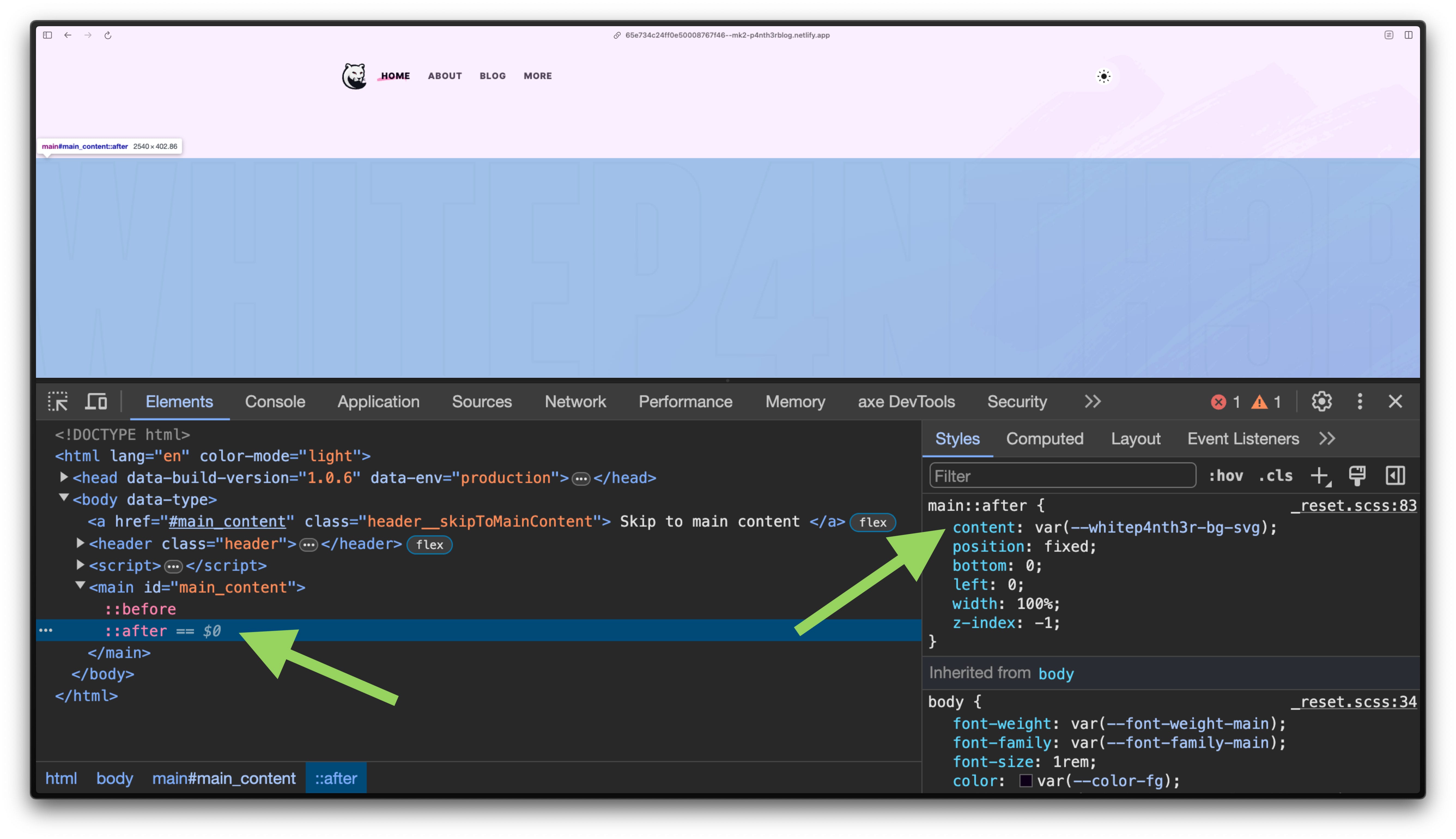Expand the head element node
This screenshot has width=1456, height=839.
pyautogui.click(x=64, y=477)
